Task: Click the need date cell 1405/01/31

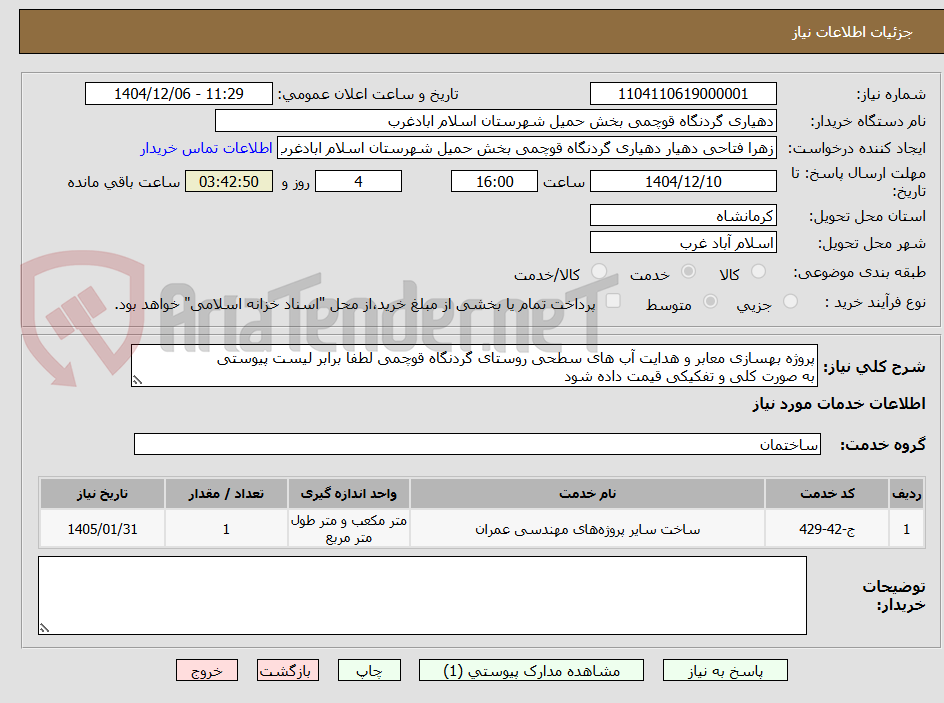Action: [102, 529]
